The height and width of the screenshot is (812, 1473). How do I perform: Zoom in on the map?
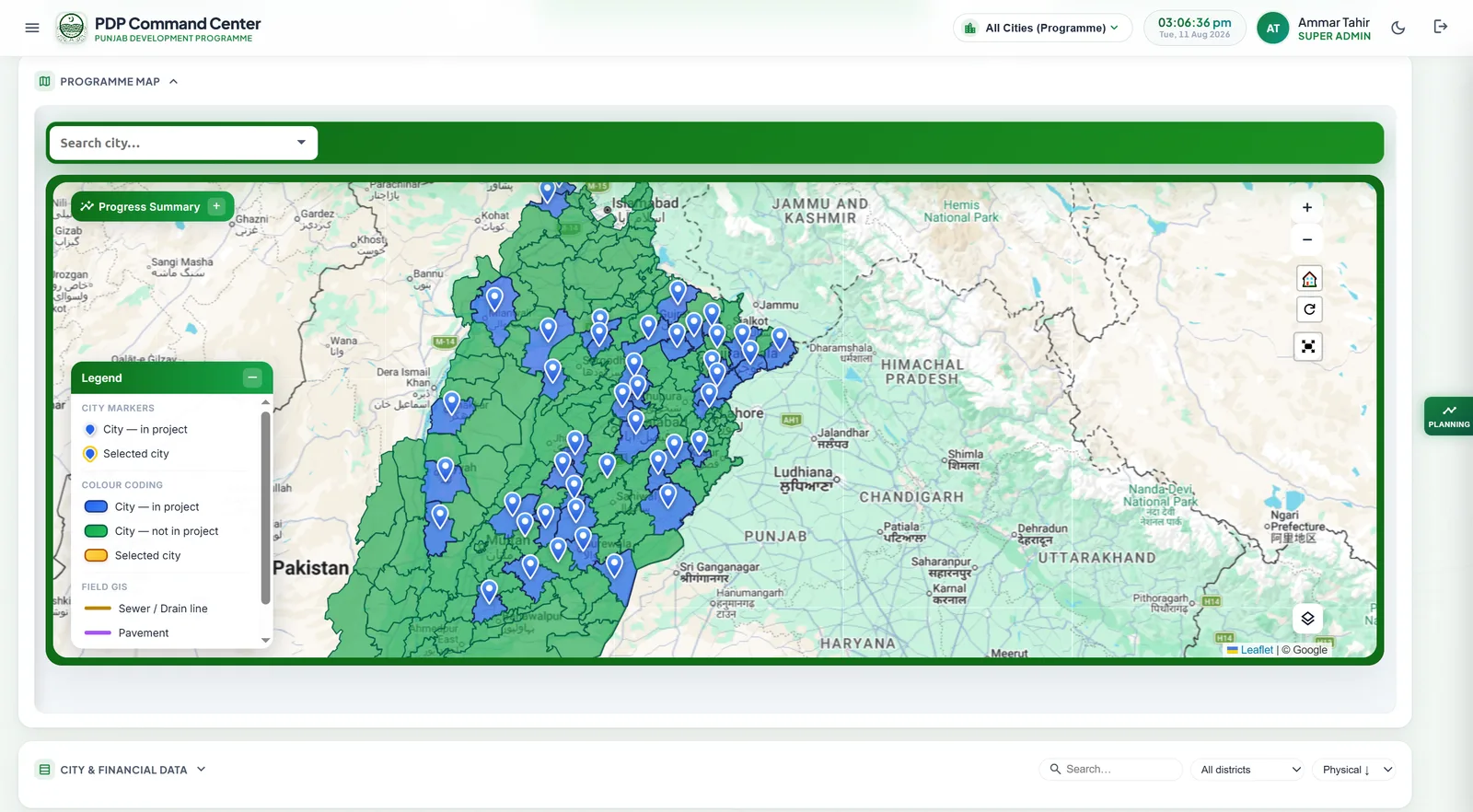(1306, 207)
